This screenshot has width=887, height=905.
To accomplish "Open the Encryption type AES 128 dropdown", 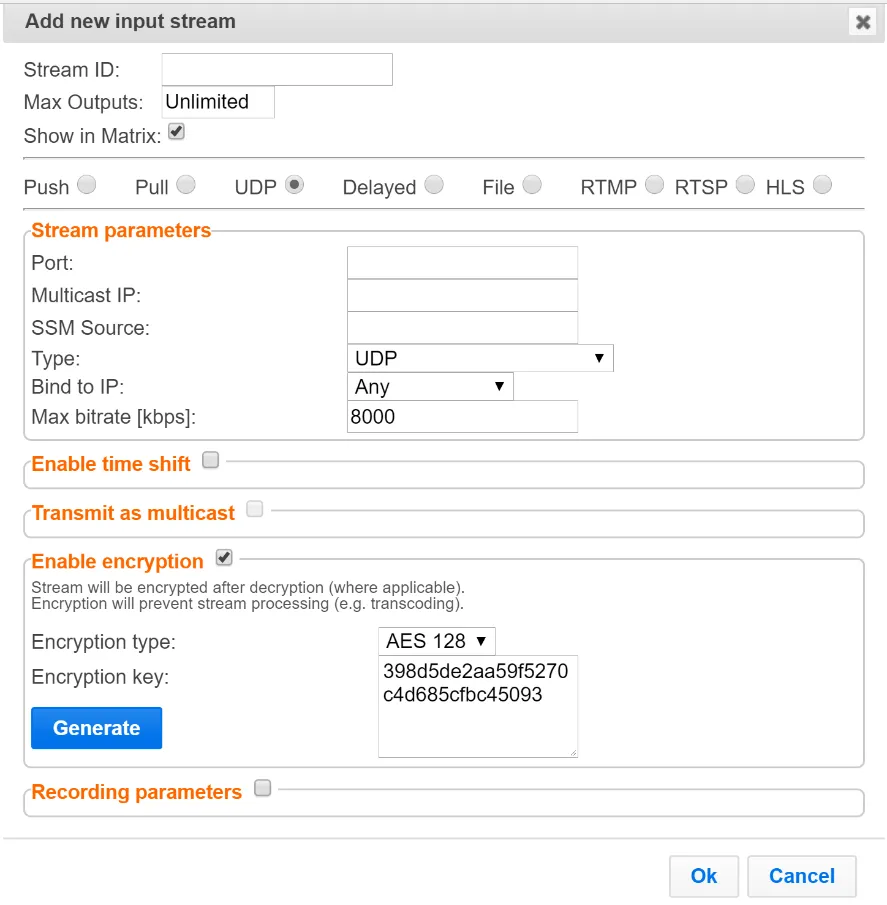I will pos(437,641).
